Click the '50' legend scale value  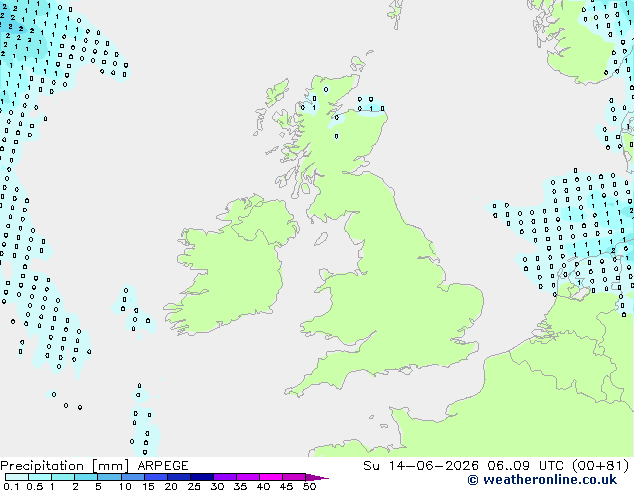(x=309, y=486)
